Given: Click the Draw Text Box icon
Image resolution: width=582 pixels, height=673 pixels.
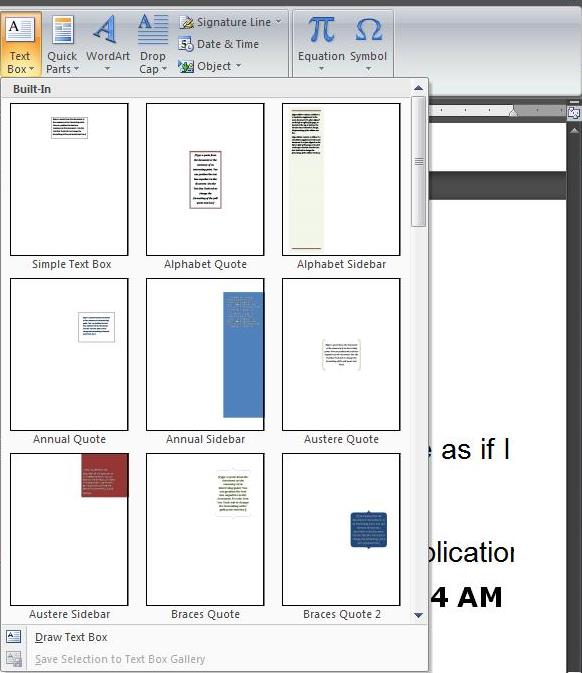Looking at the screenshot, I should coord(13,637).
